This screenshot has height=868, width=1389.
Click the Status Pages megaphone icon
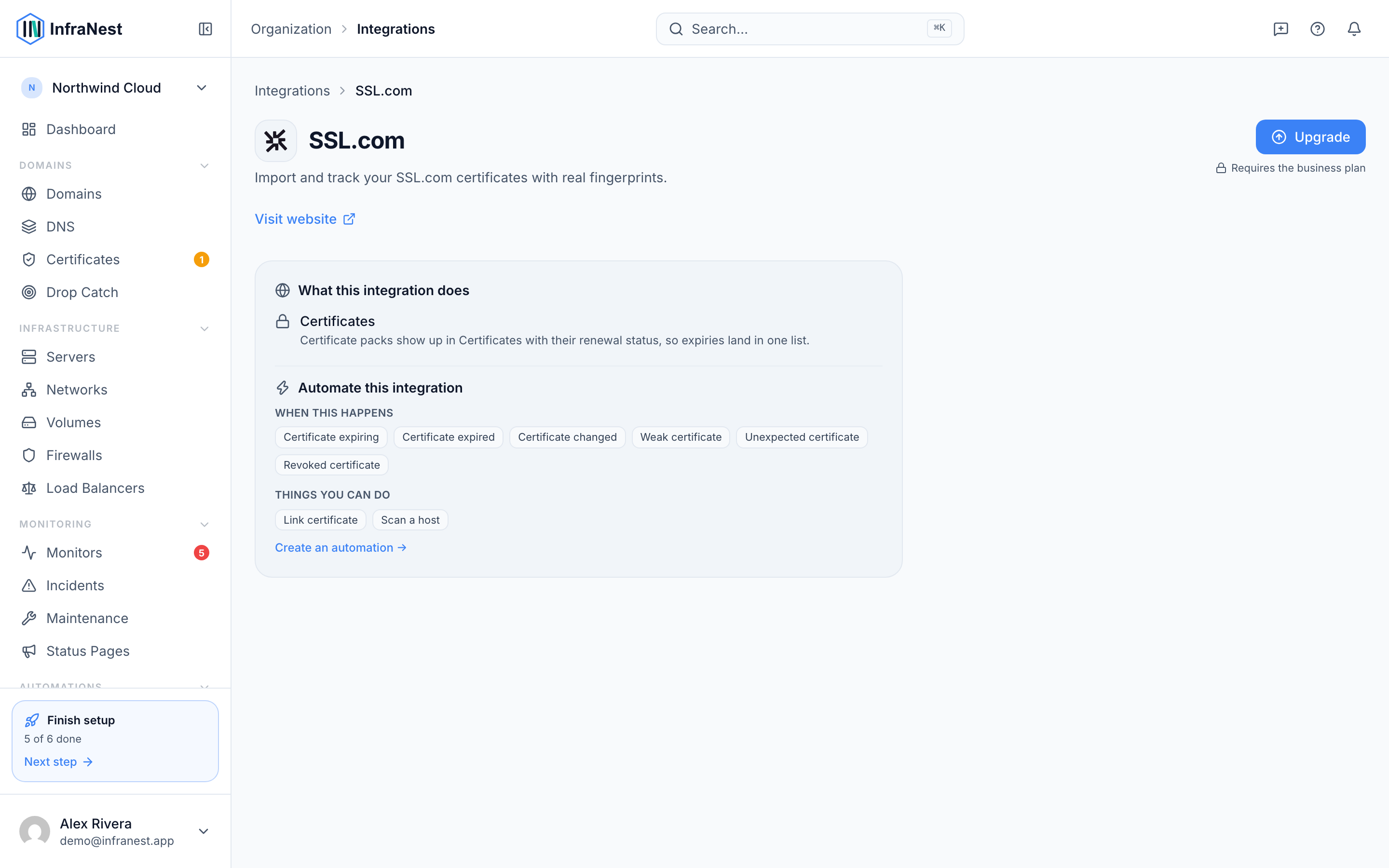pos(29,651)
